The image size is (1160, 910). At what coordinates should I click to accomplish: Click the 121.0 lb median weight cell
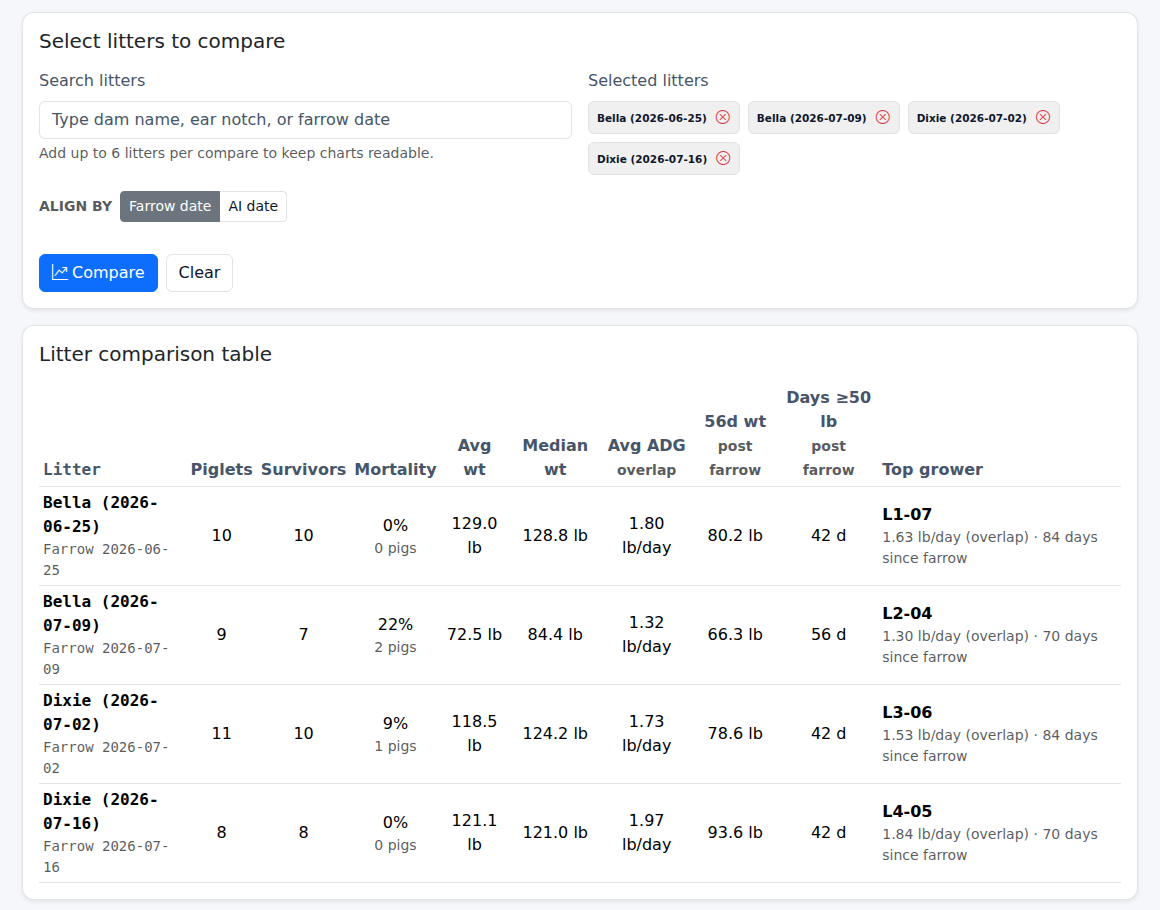point(555,833)
